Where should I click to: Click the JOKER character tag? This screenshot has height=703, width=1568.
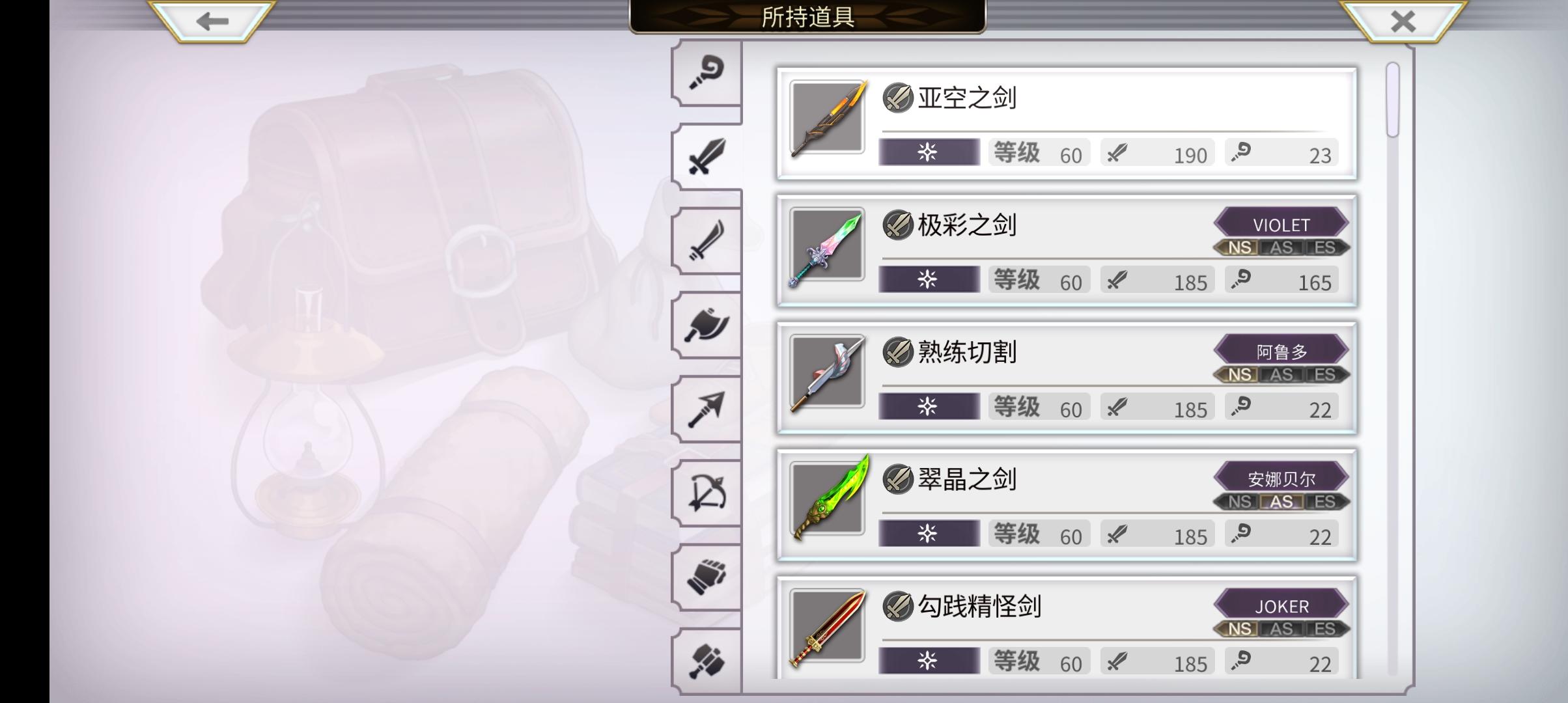tap(1281, 605)
